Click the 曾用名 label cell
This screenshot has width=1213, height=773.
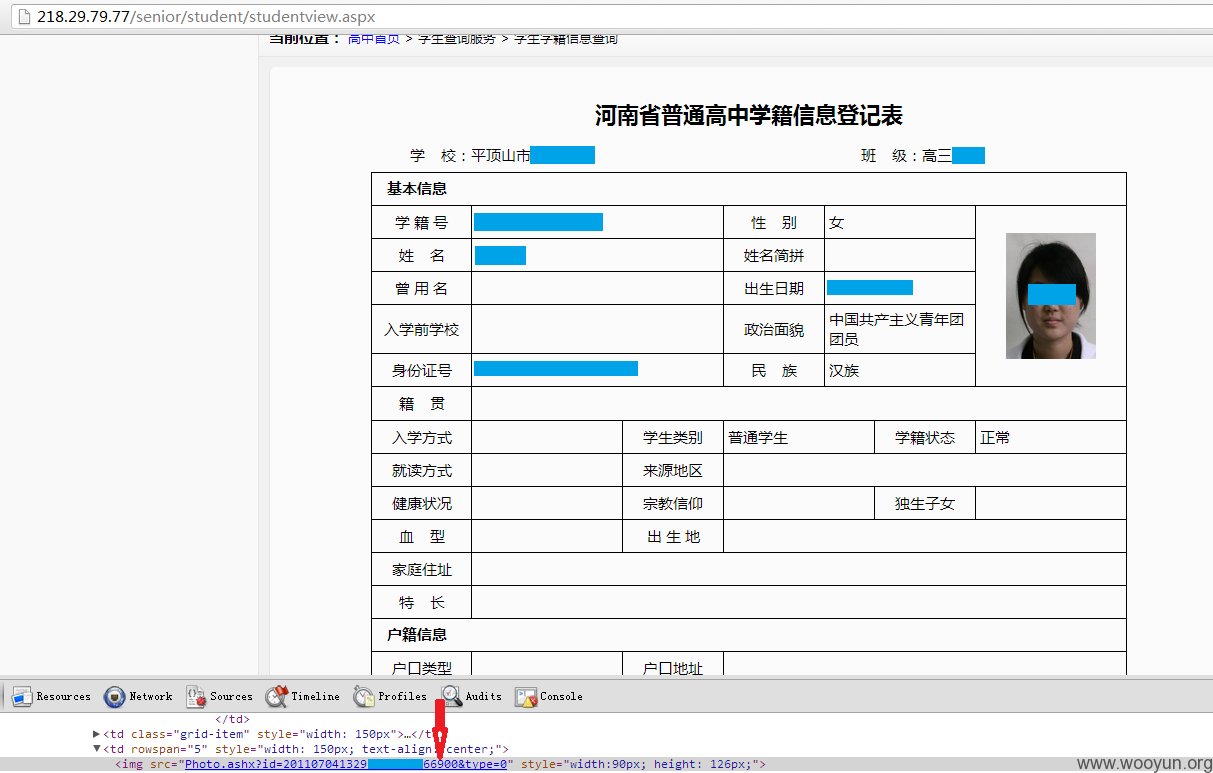(421, 288)
